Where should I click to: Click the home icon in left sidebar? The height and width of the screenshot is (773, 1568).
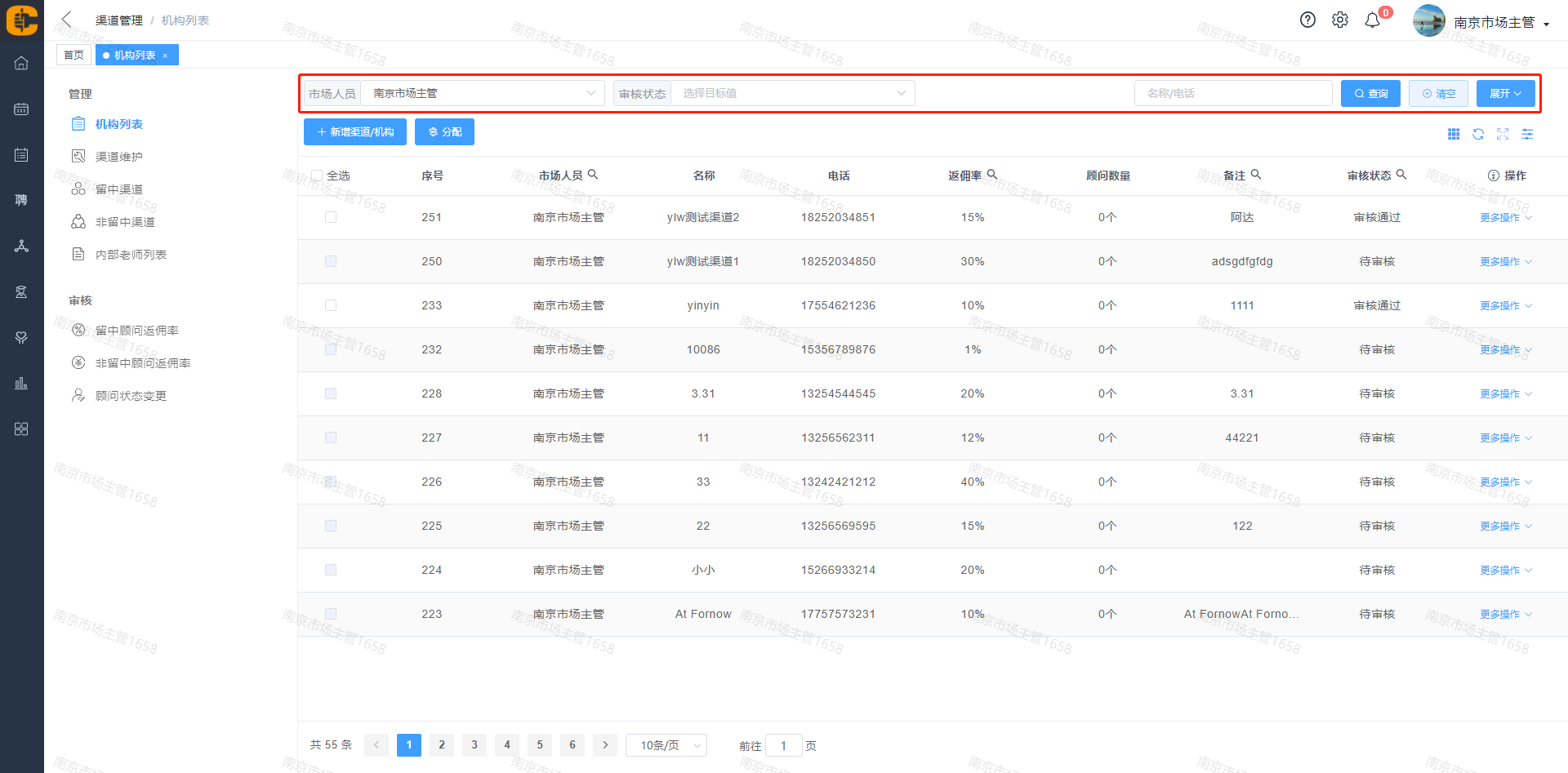[21, 64]
